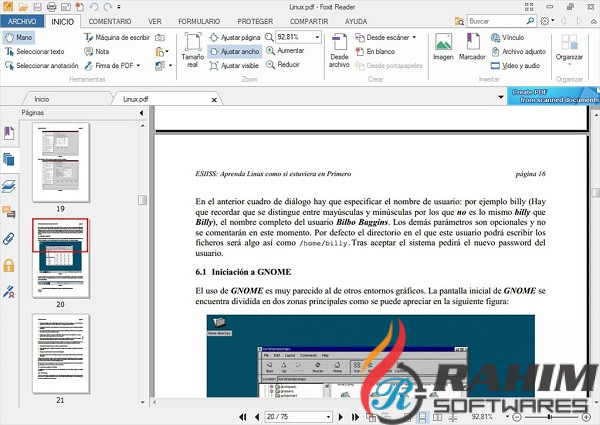Switch to the VER ribbon tab
The height and width of the screenshot is (425, 600).
pyautogui.click(x=155, y=21)
